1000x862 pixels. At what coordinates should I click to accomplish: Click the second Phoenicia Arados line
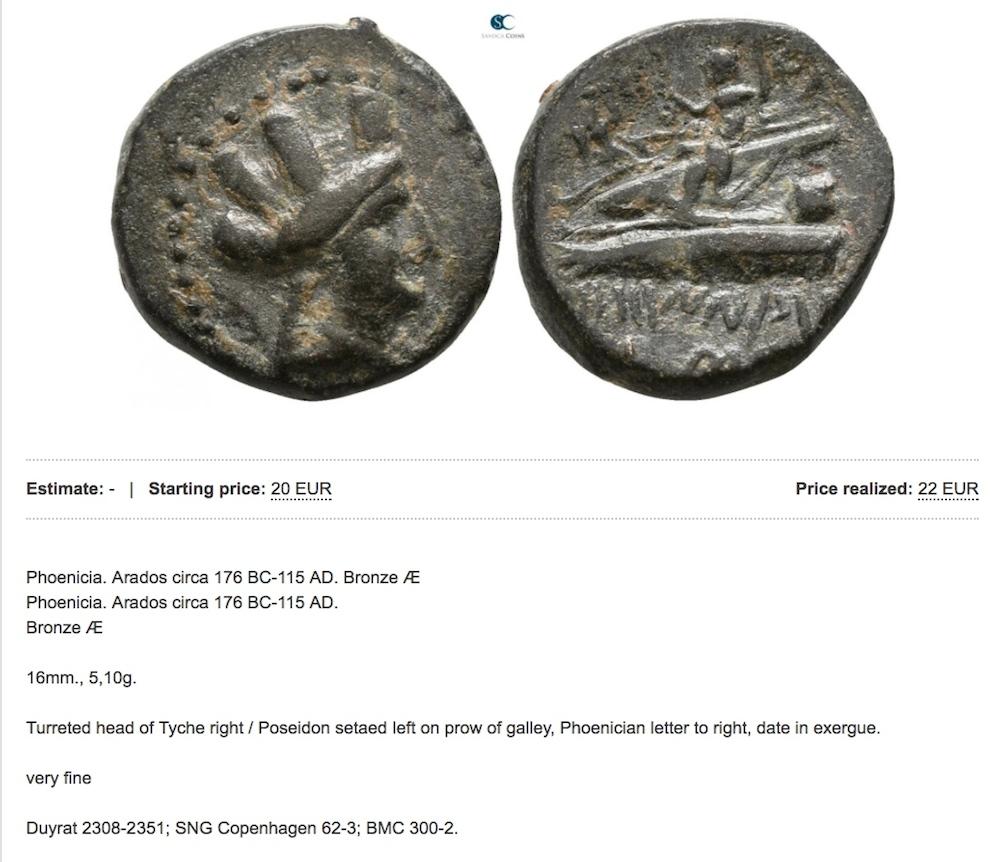point(182,603)
